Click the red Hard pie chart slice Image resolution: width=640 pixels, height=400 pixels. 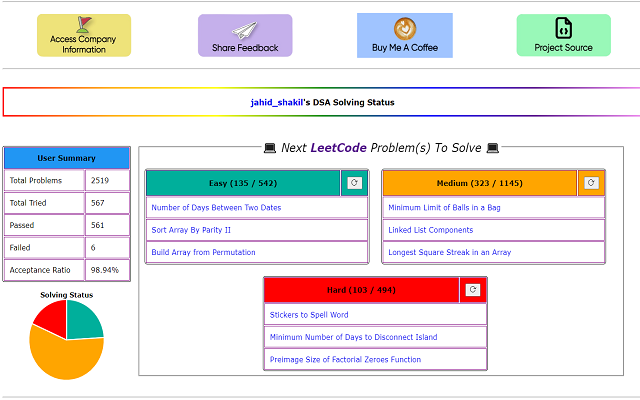pyautogui.click(x=53, y=318)
